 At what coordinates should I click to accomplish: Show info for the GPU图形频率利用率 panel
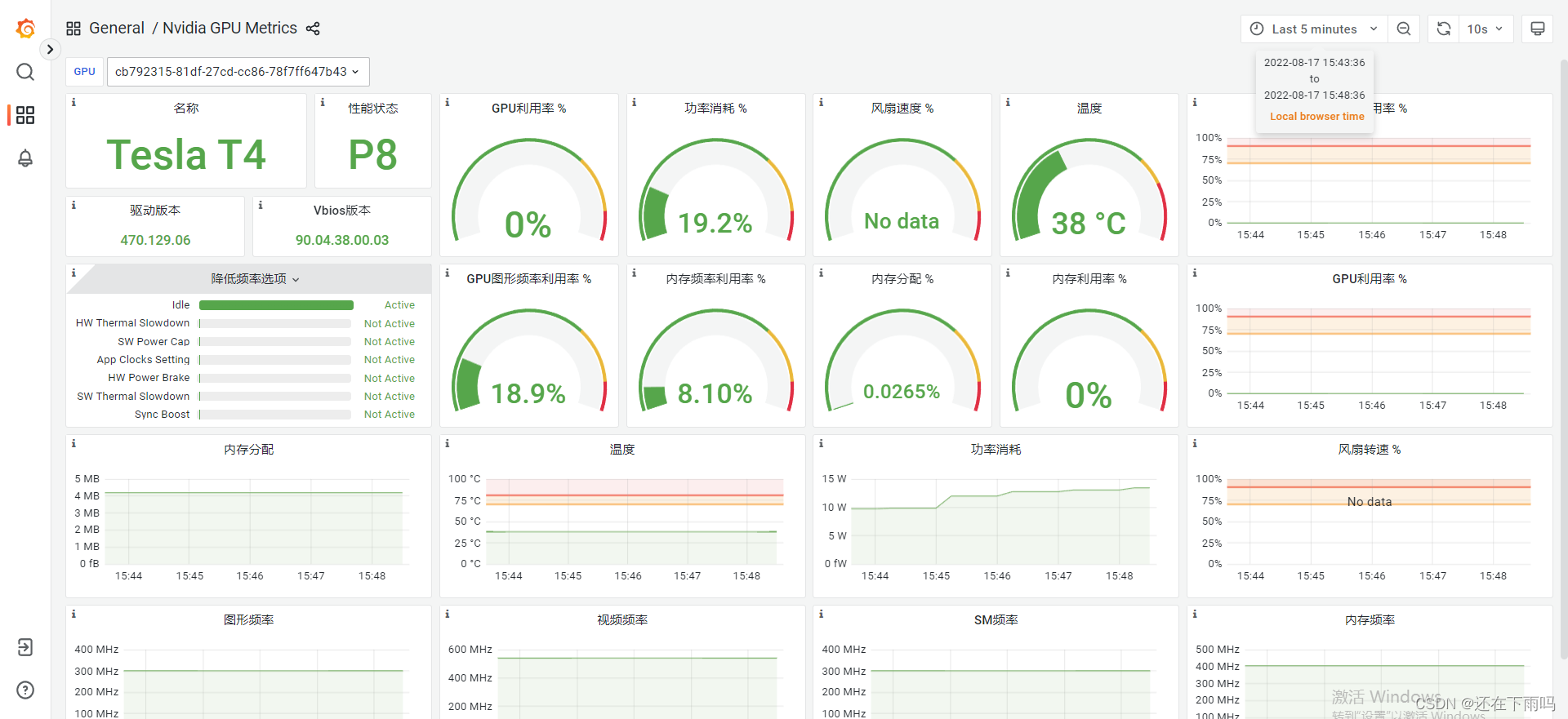click(448, 273)
